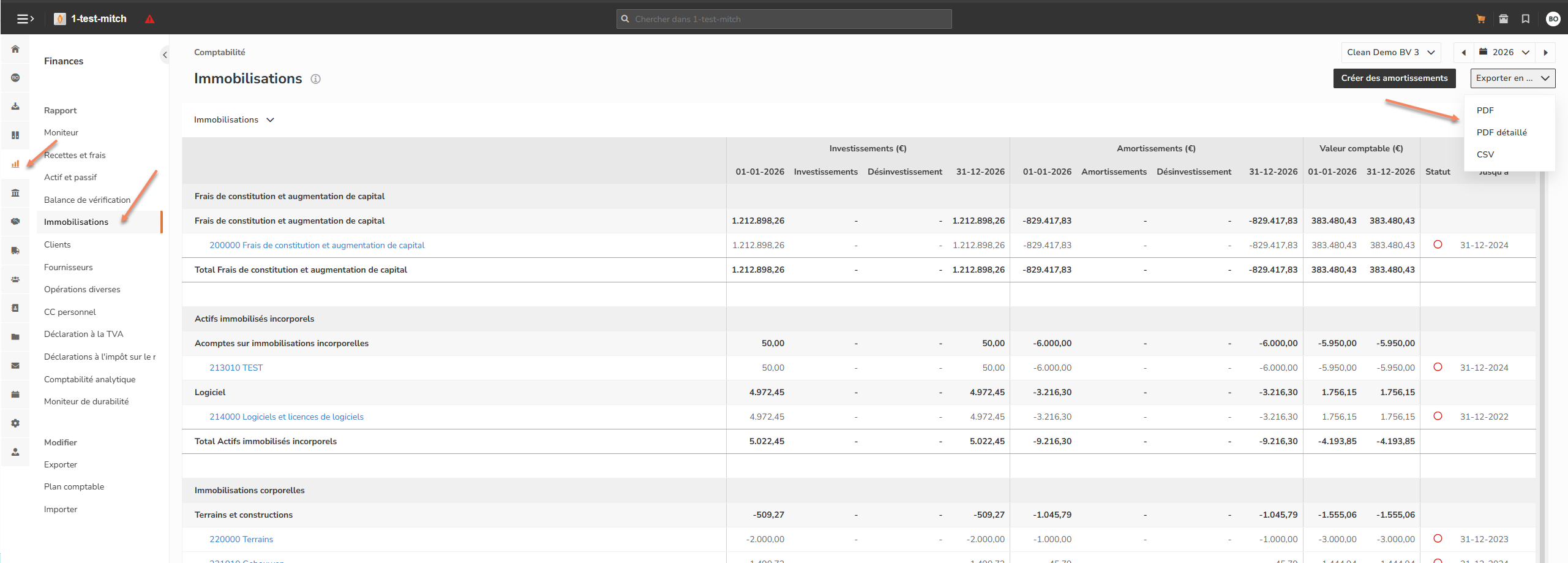This screenshot has width=1568, height=563.
Task: Open the delivery truck sidebar icon
Action: (x=15, y=250)
